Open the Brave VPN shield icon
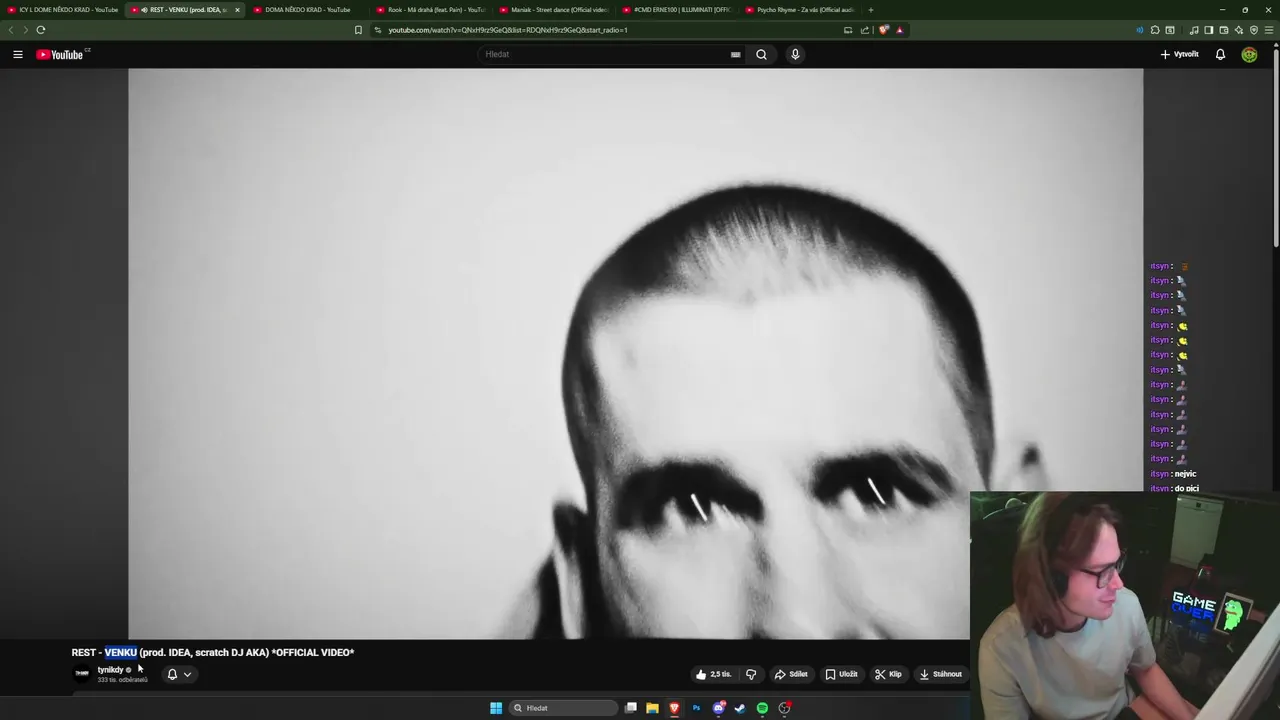Viewport: 1280px width, 720px height. (x=1254, y=30)
